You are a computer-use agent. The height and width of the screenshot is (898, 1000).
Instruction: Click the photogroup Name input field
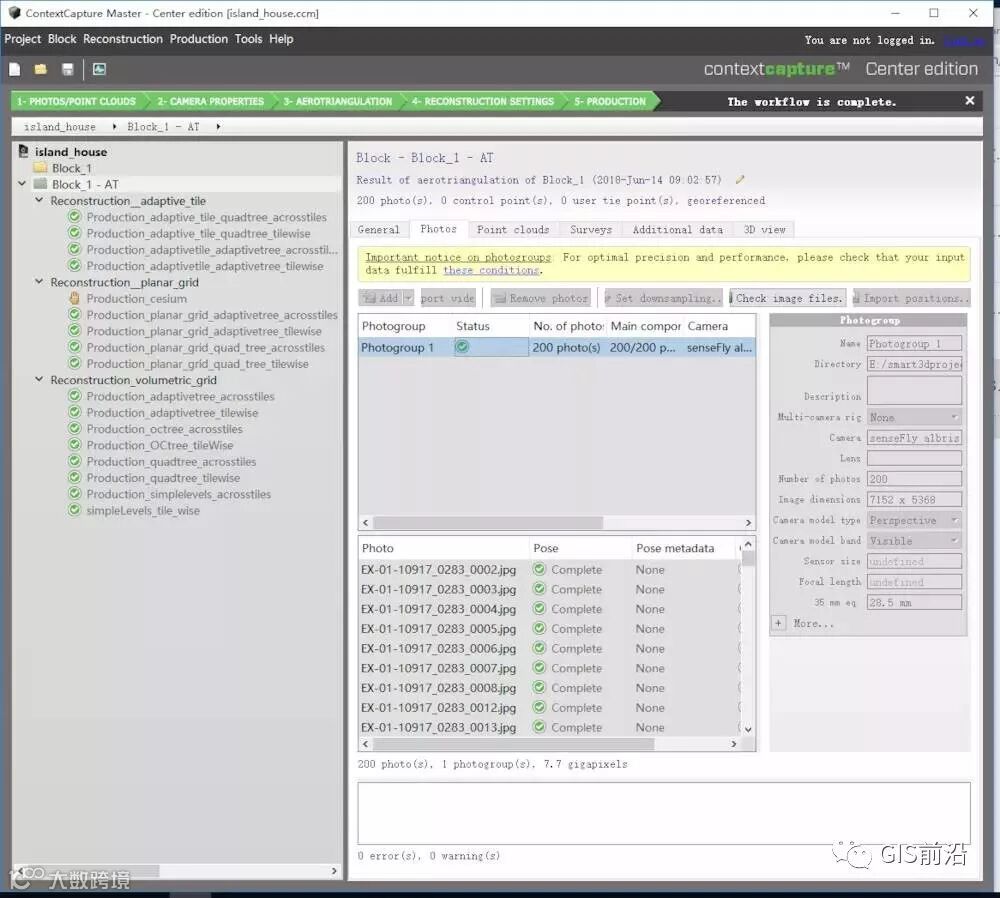(914, 344)
